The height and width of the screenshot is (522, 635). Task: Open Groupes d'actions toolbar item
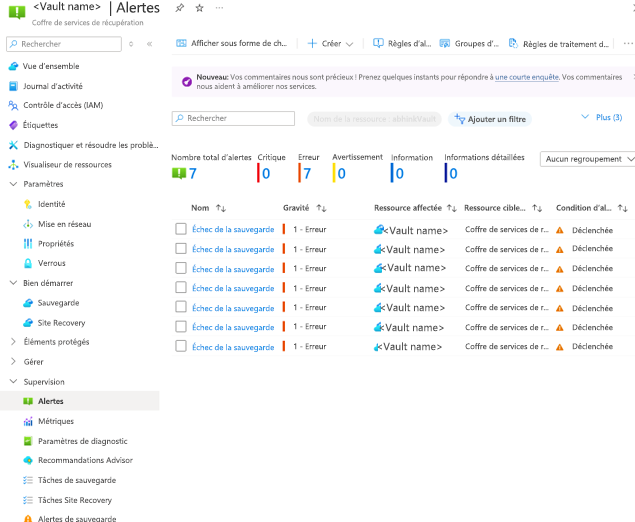tap(469, 43)
